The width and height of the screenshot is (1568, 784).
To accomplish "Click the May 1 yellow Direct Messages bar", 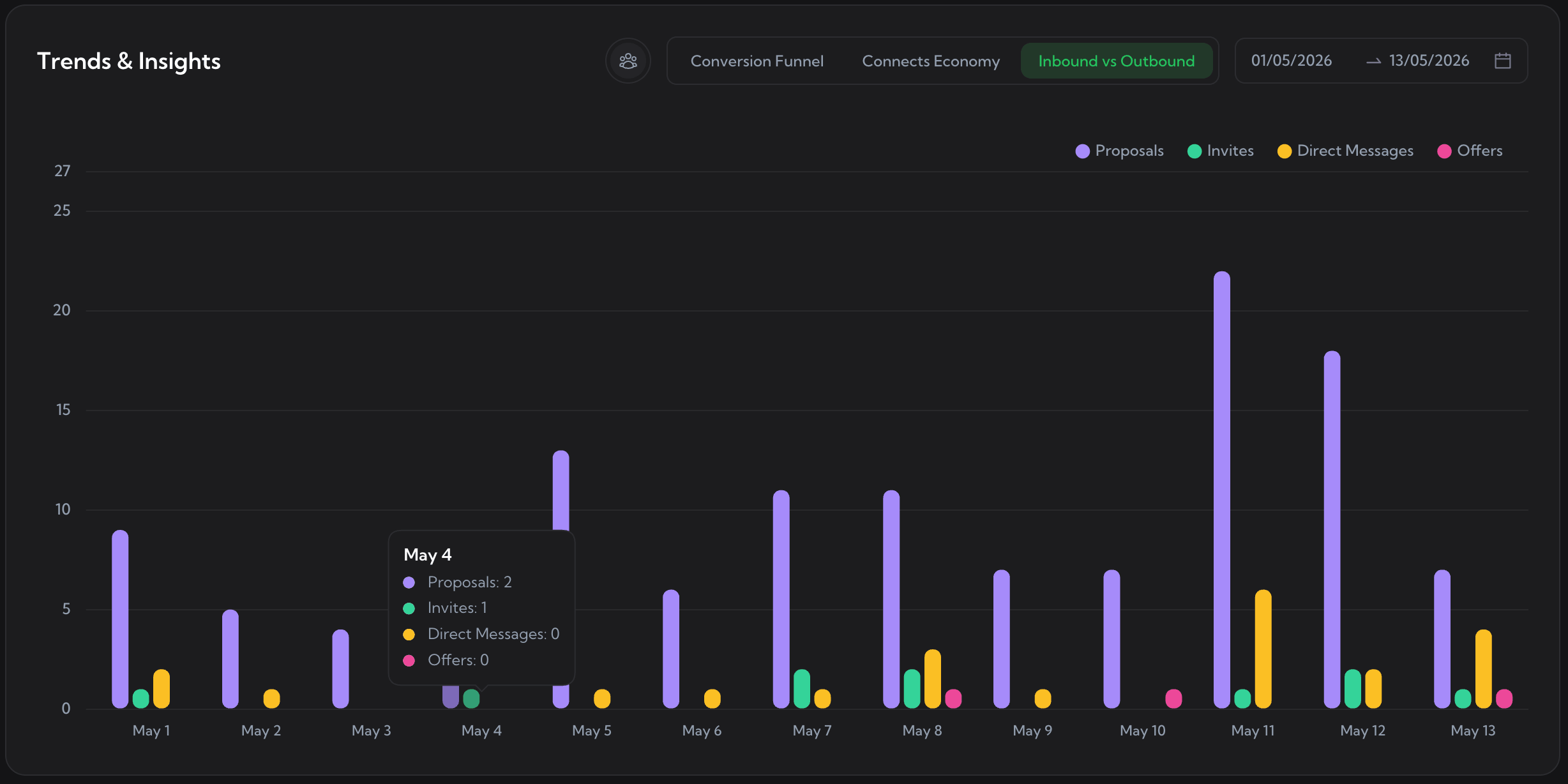I will (162, 688).
